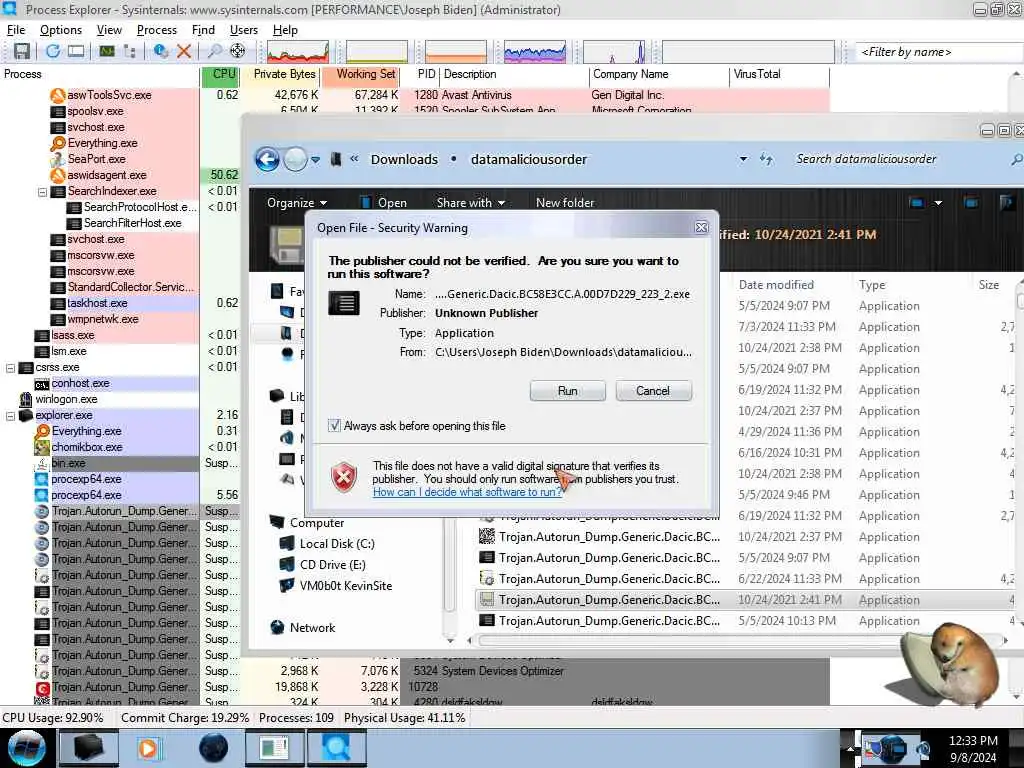The image size is (1024, 768).
Task: Click the dark globe taskbar icon
Action: [213, 748]
